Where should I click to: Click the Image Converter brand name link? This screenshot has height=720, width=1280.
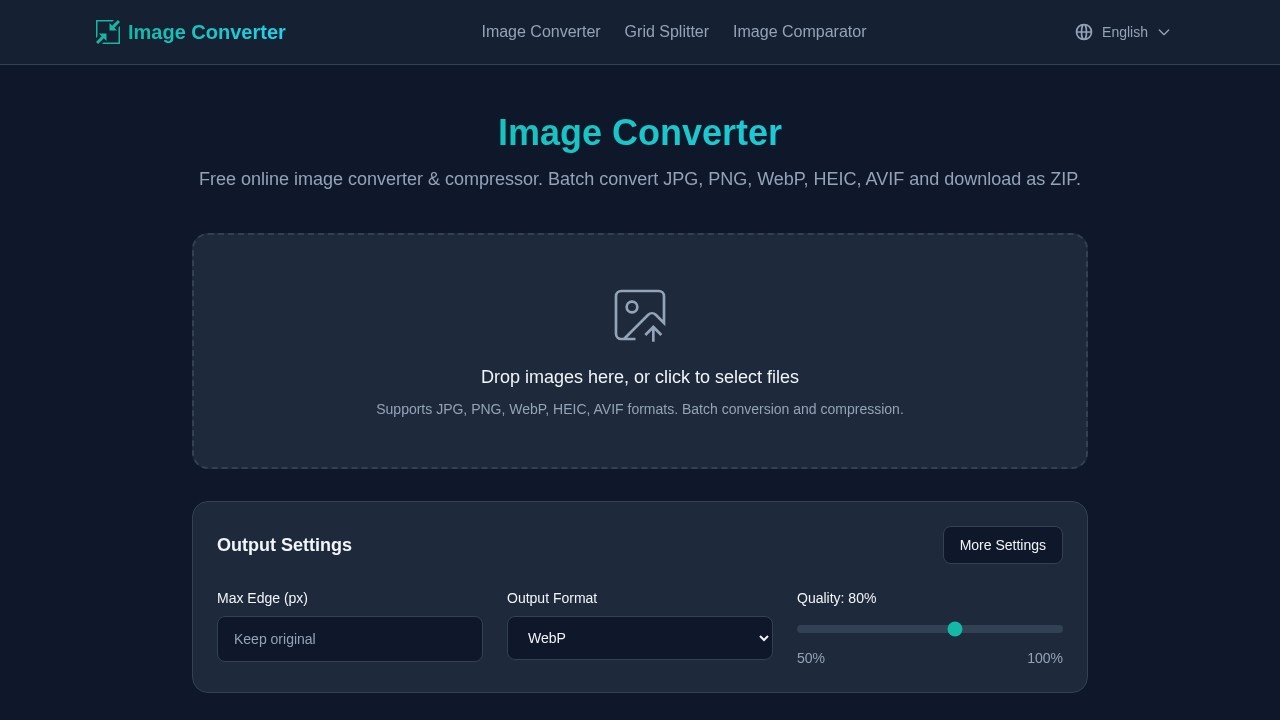207,32
